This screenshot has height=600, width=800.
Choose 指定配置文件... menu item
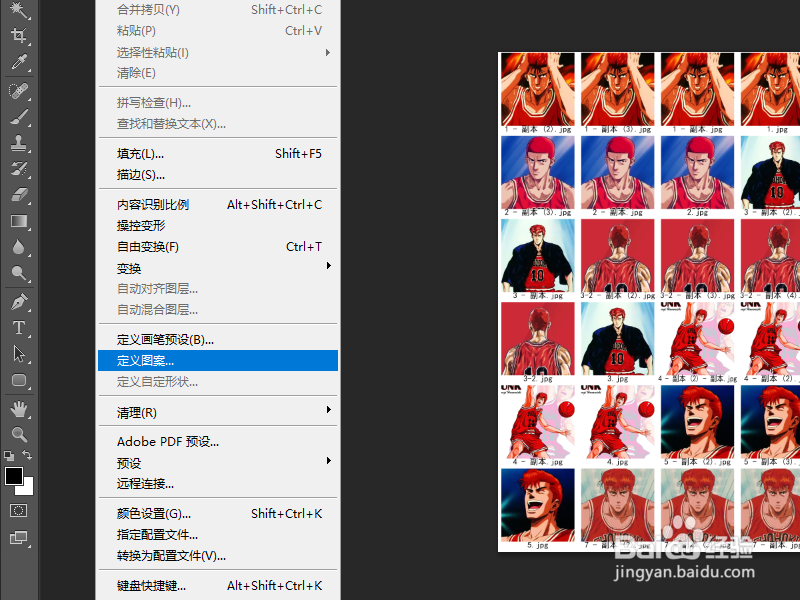click(x=218, y=535)
